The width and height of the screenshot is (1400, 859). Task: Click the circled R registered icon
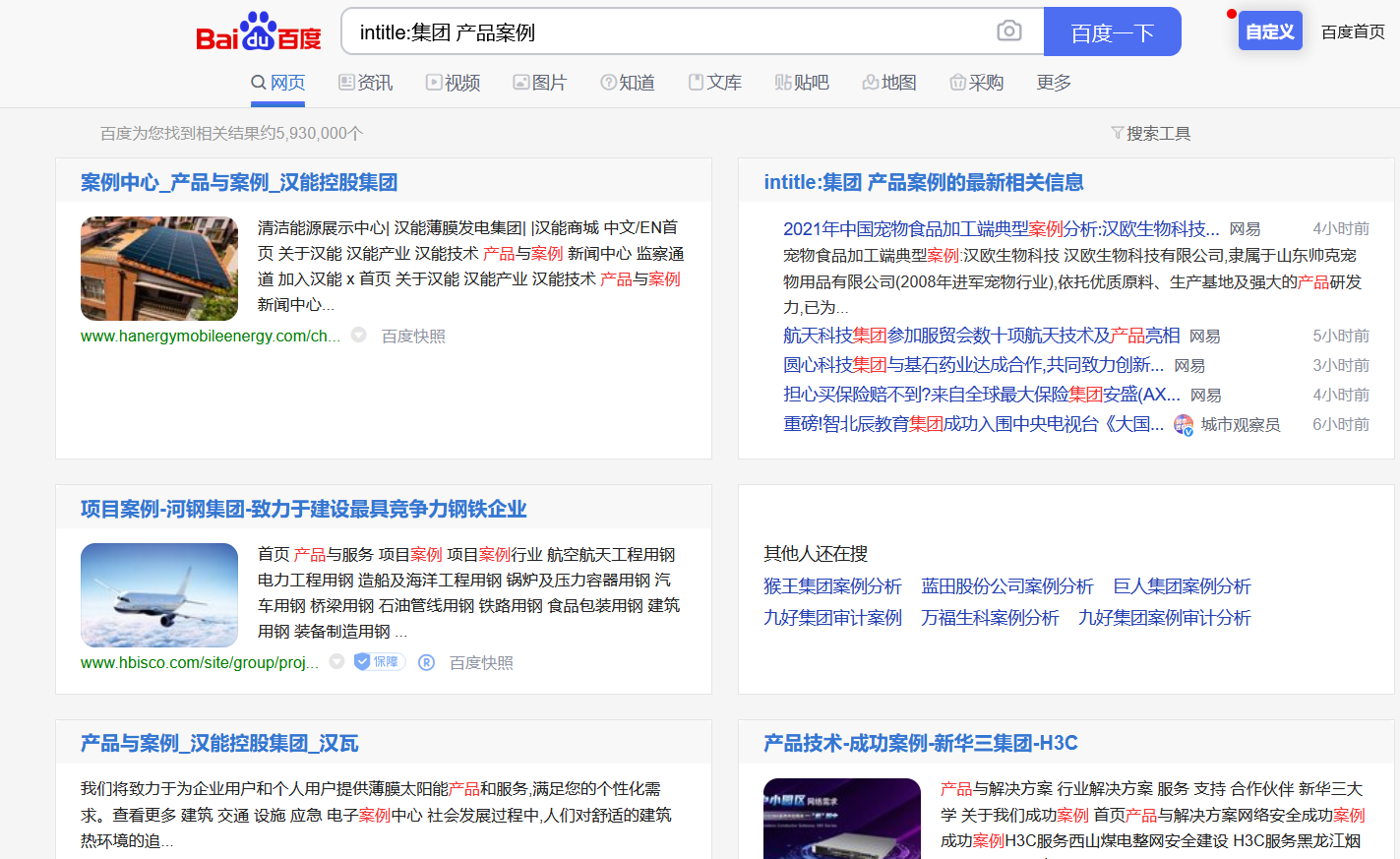click(426, 662)
